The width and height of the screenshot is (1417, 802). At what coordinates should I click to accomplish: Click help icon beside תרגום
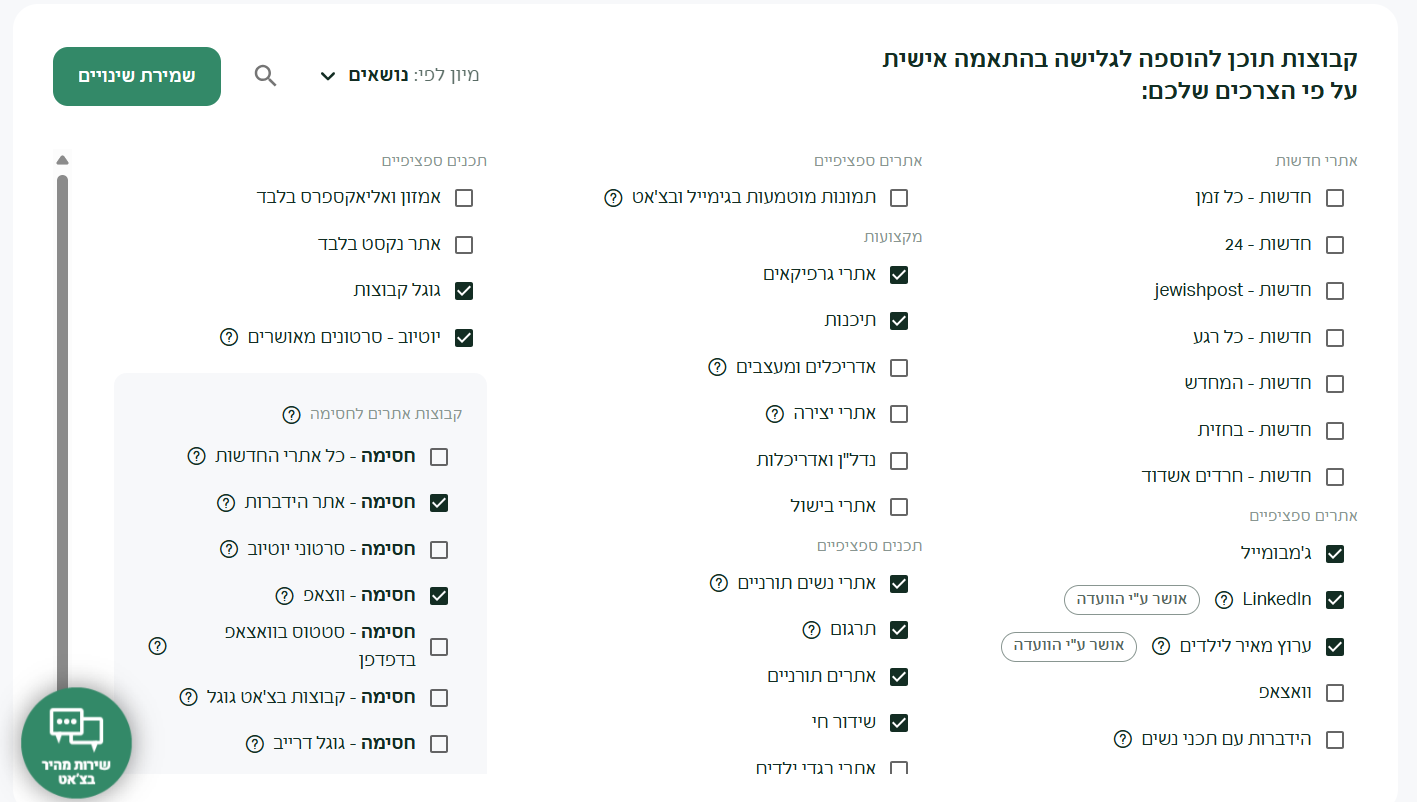click(x=812, y=630)
